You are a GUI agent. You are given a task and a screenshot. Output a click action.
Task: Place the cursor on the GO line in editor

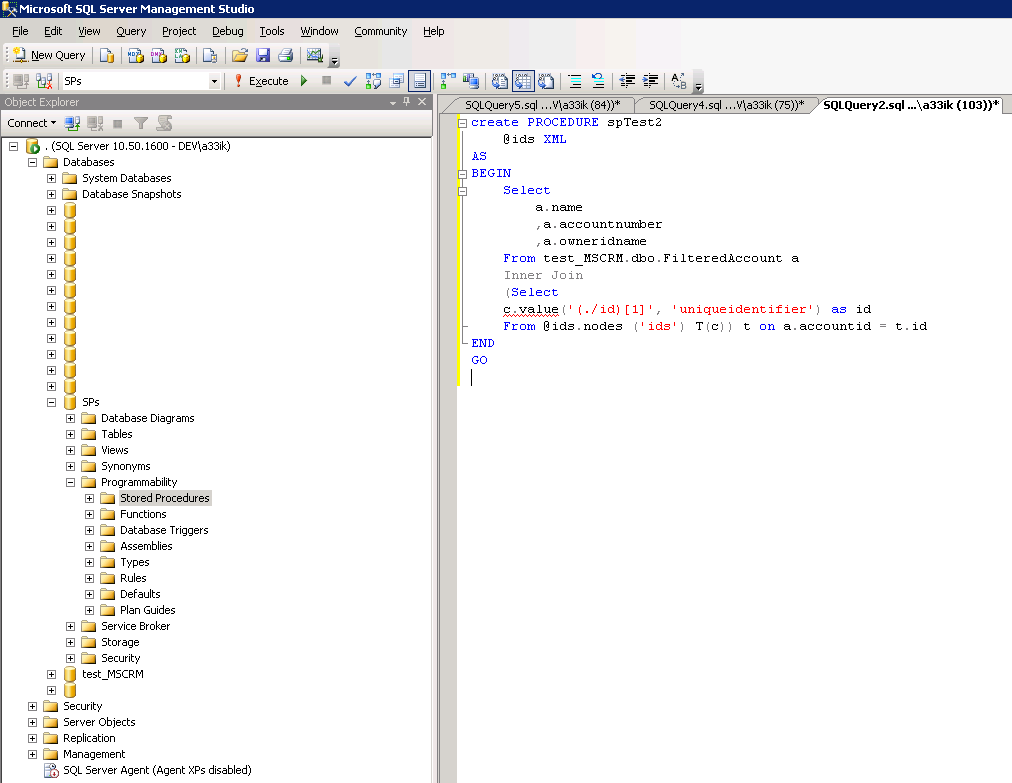click(480, 361)
